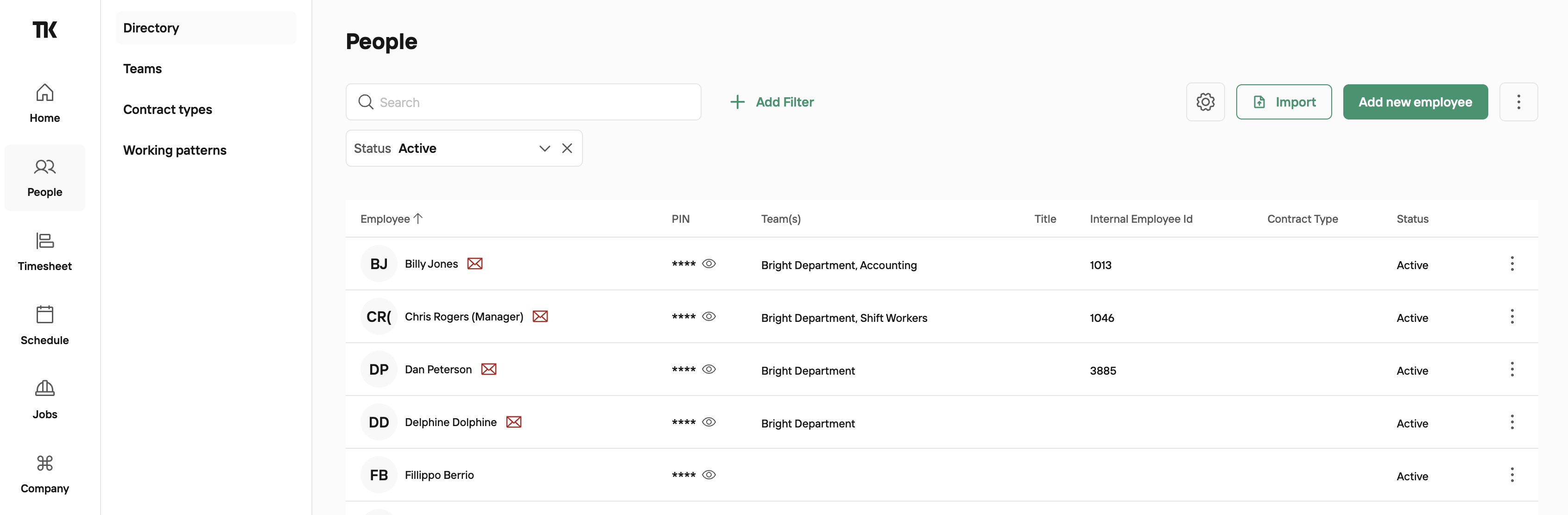Open row actions menu for Delphine Dolphine
This screenshot has height=515, width=1568.
click(x=1512, y=422)
